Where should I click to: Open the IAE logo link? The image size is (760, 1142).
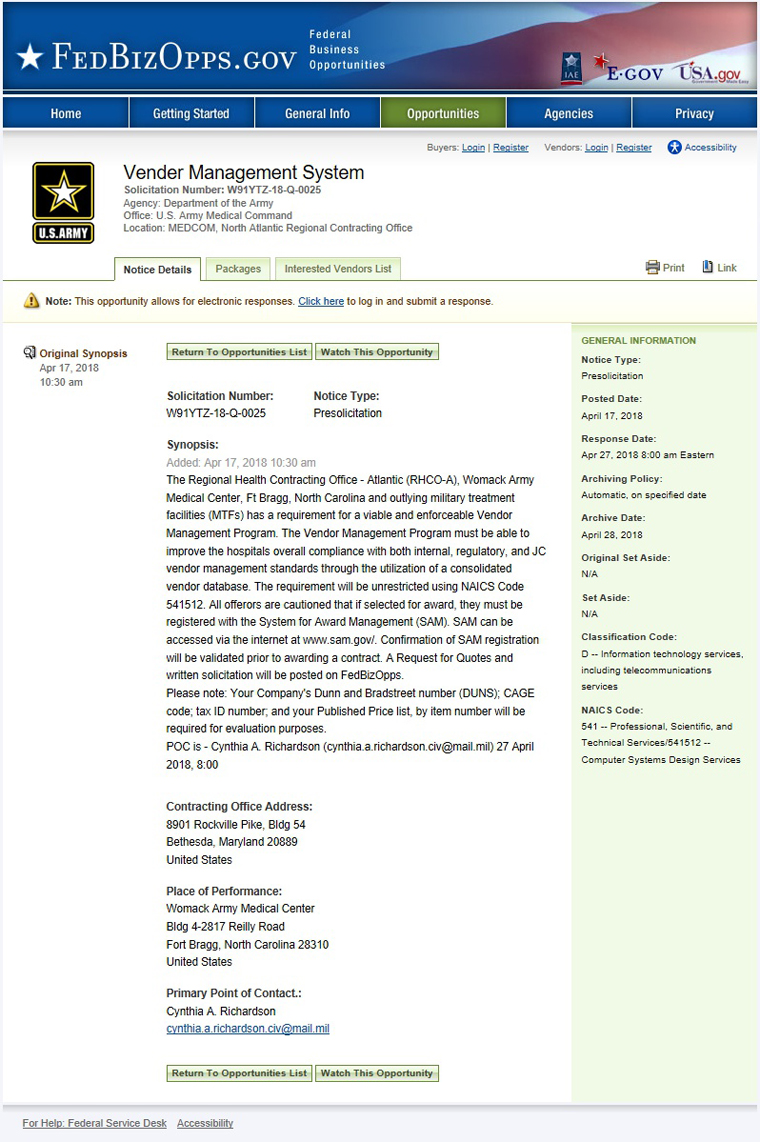click(x=571, y=68)
